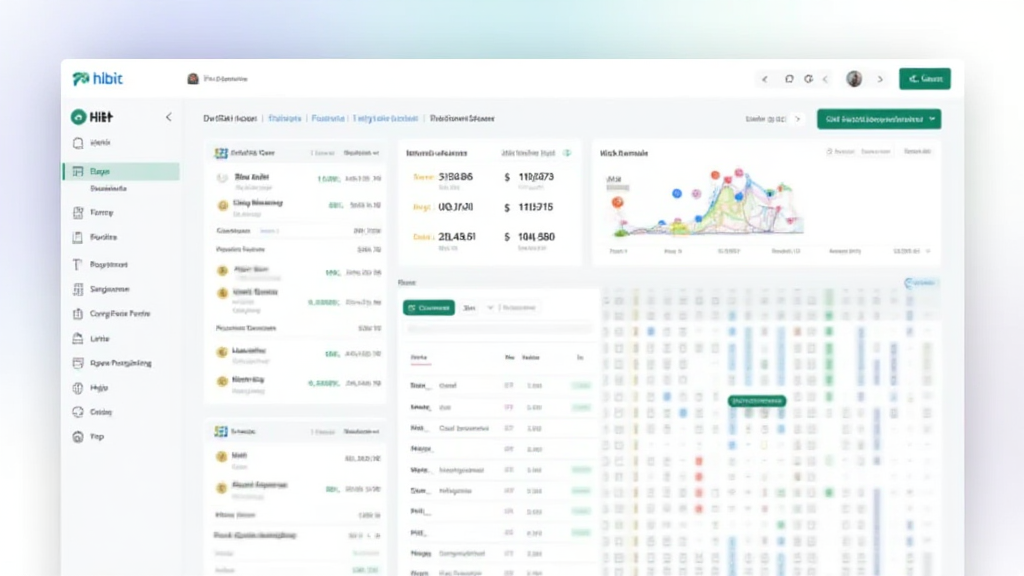Screen dimensions: 1024x576
Task: Open the wide green dropdown button below the header
Action: coord(878,119)
